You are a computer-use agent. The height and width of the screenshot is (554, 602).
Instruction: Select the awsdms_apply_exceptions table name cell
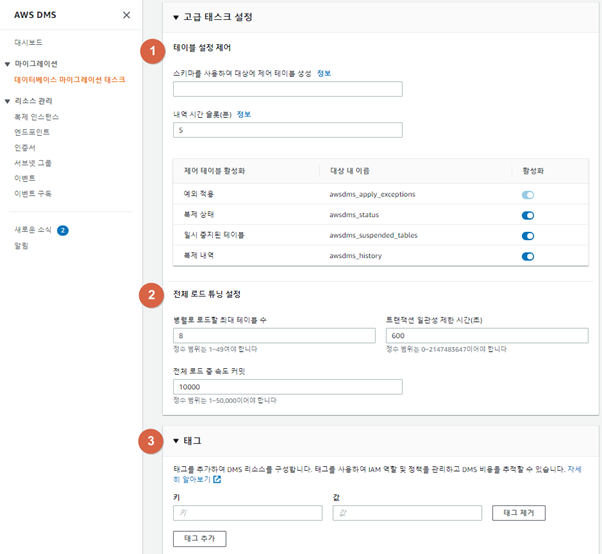372,194
